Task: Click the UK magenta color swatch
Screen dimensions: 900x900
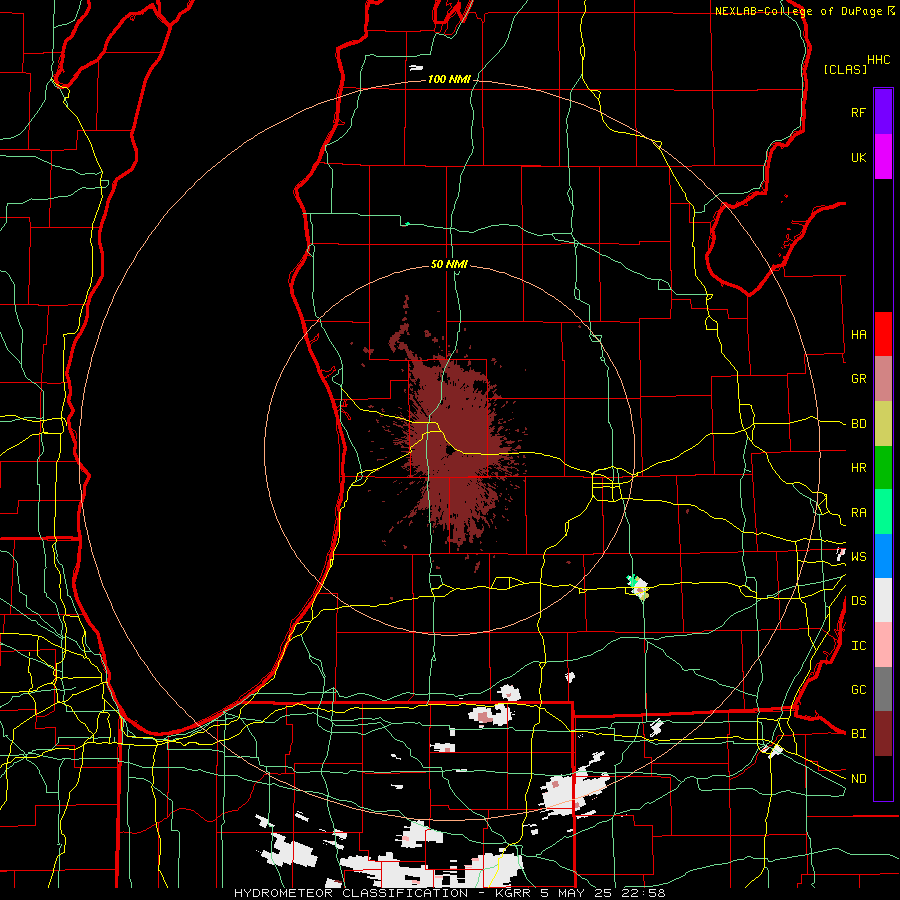Action: (x=883, y=157)
